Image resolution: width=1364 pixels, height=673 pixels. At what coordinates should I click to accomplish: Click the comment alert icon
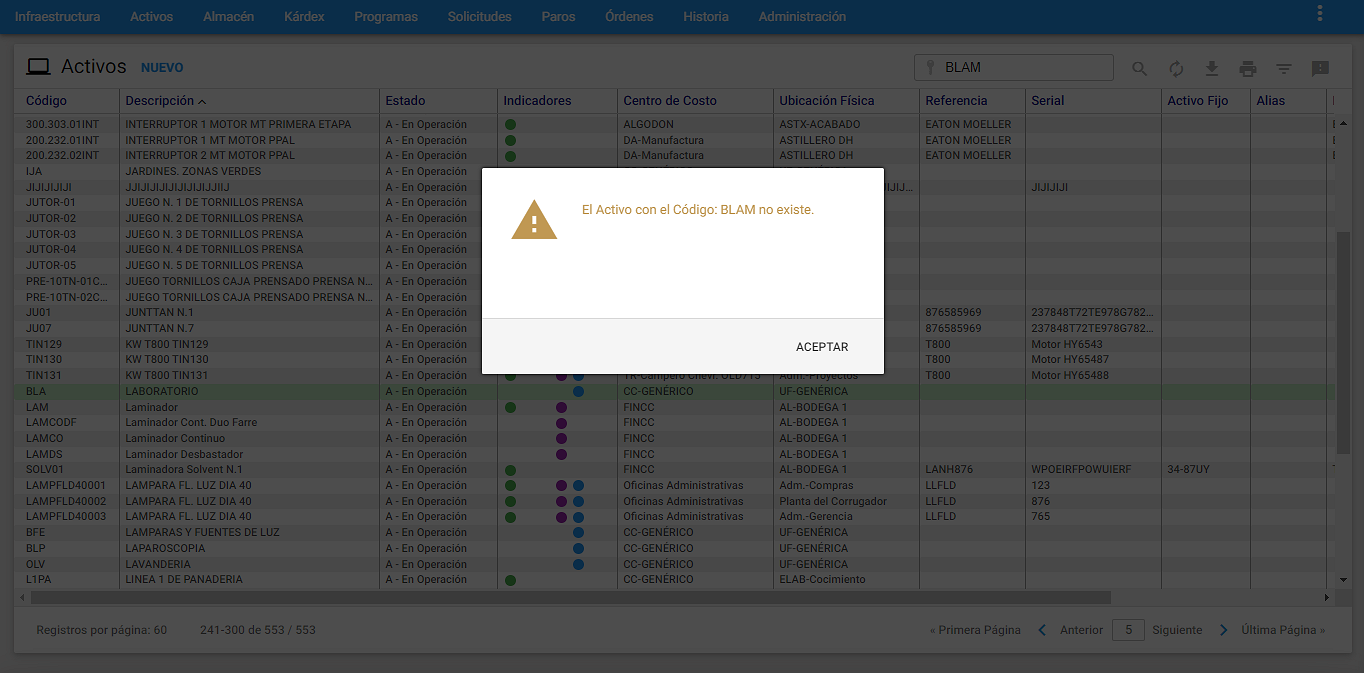[1320, 68]
